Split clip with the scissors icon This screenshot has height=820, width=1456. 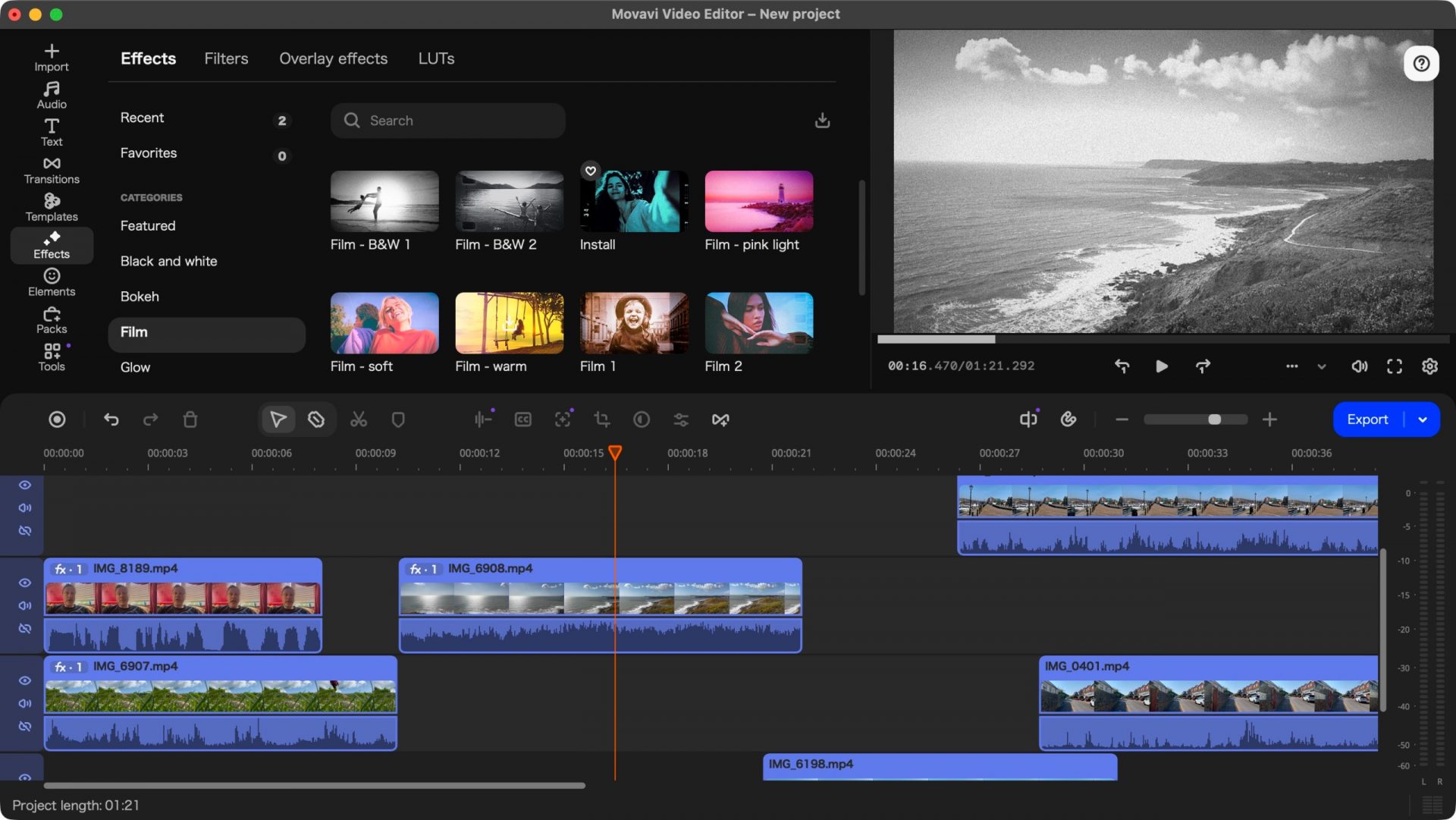pyautogui.click(x=359, y=419)
